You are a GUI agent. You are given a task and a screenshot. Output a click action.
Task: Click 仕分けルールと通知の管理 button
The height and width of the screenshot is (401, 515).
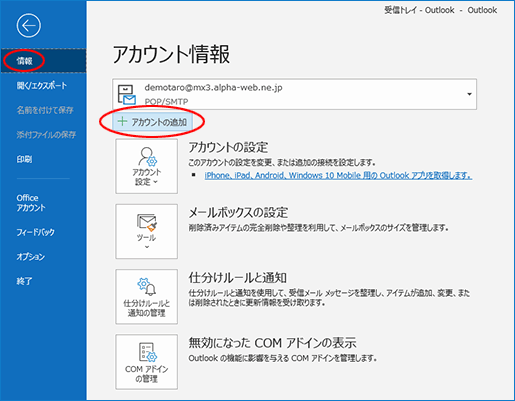click(146, 297)
